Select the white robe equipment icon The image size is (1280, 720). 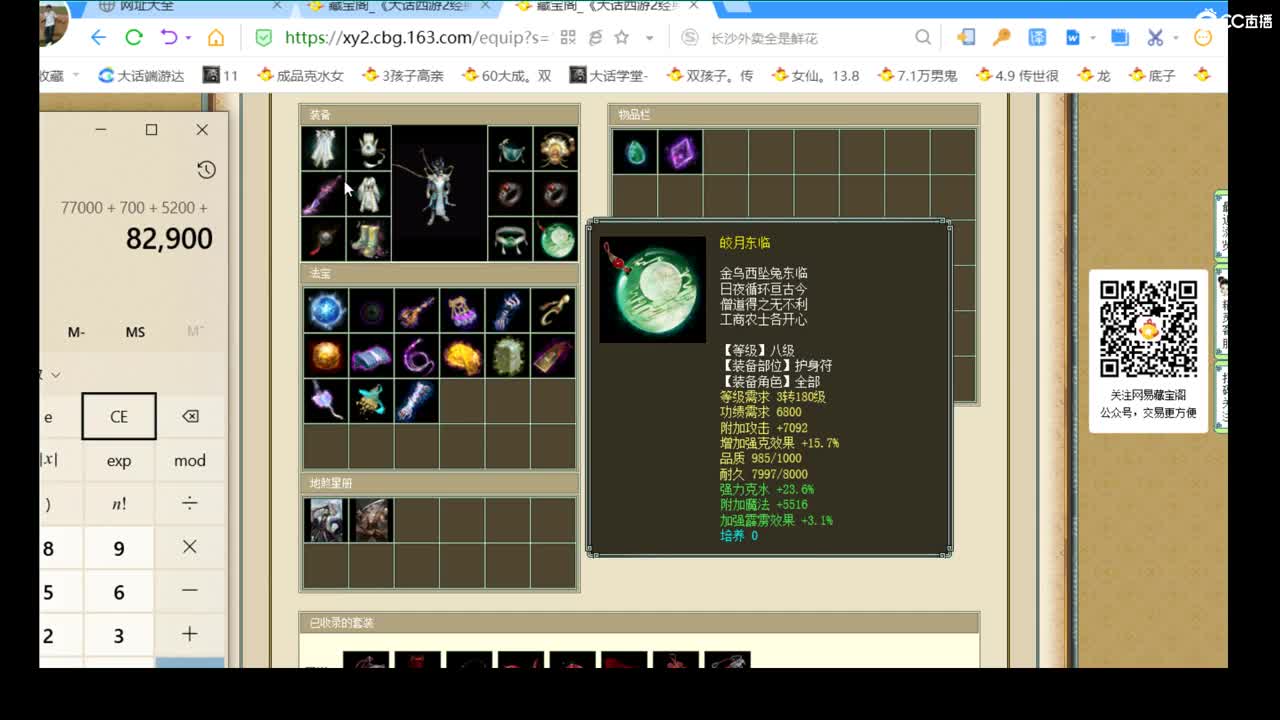[x=369, y=194]
